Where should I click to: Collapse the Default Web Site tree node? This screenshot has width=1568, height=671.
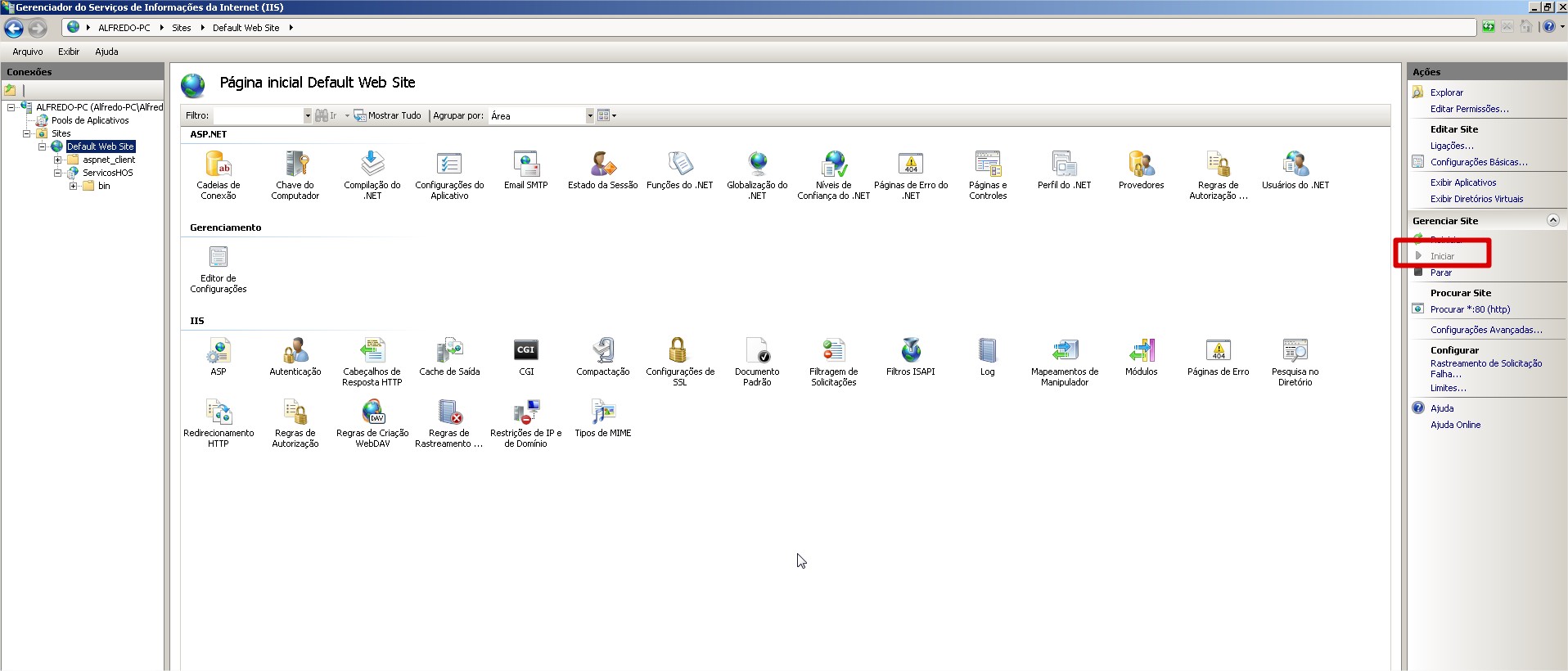(43, 146)
